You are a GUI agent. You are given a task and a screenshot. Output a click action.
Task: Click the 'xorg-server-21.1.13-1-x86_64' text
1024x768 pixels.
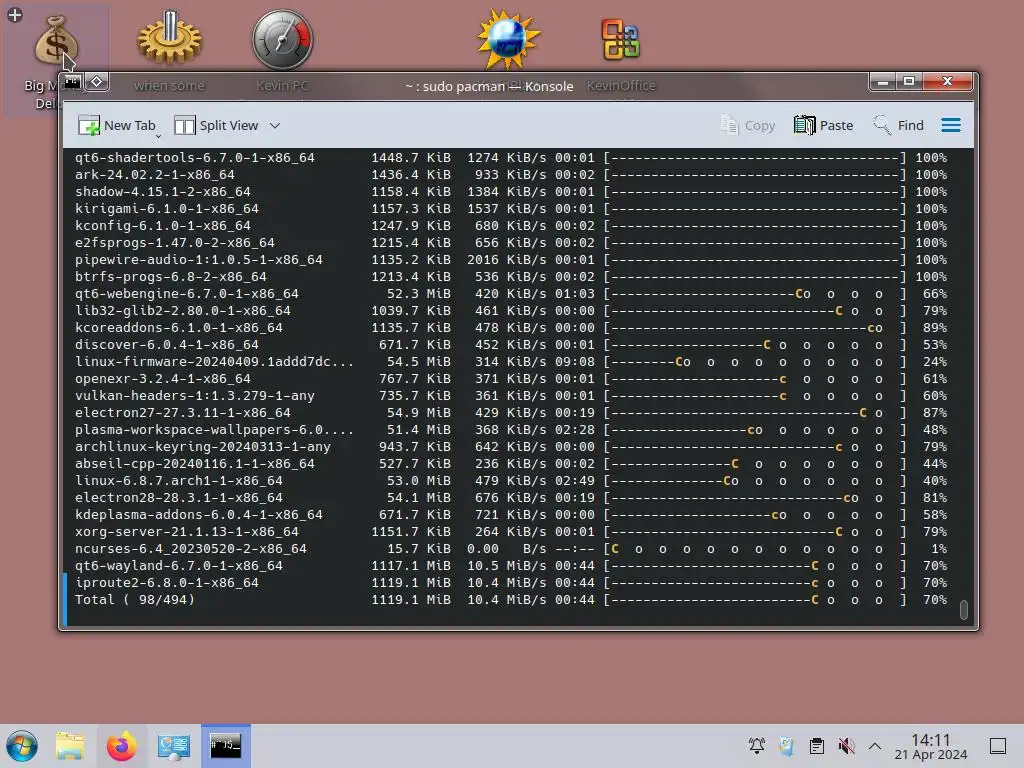[187, 531]
